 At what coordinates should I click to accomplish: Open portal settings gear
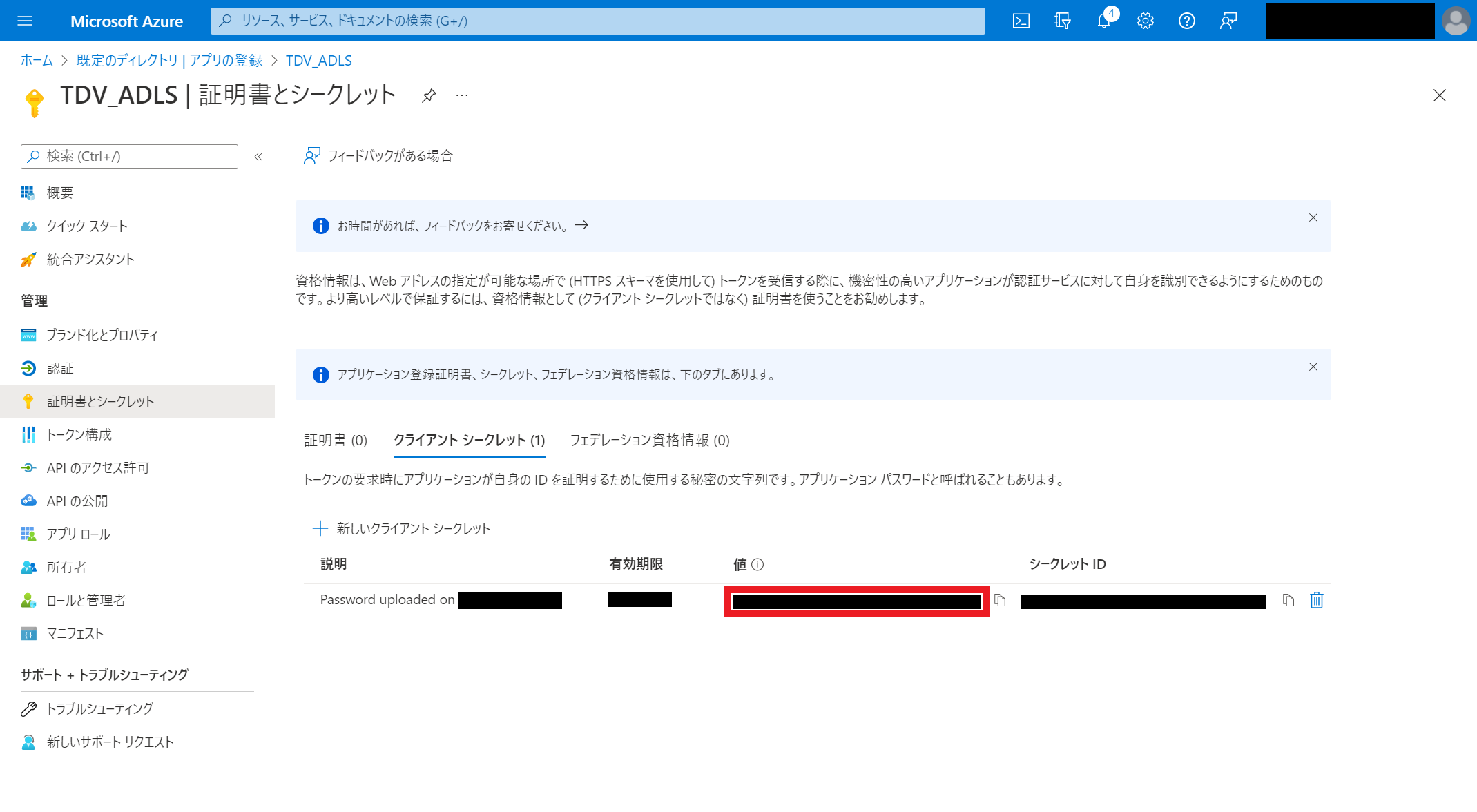point(1146,21)
